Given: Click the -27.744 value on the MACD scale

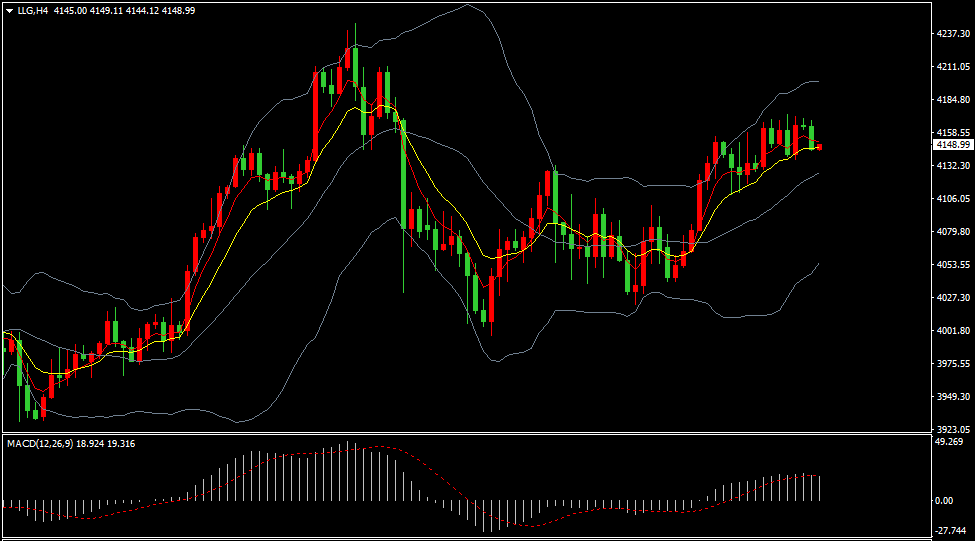Looking at the screenshot, I should pos(948,532).
